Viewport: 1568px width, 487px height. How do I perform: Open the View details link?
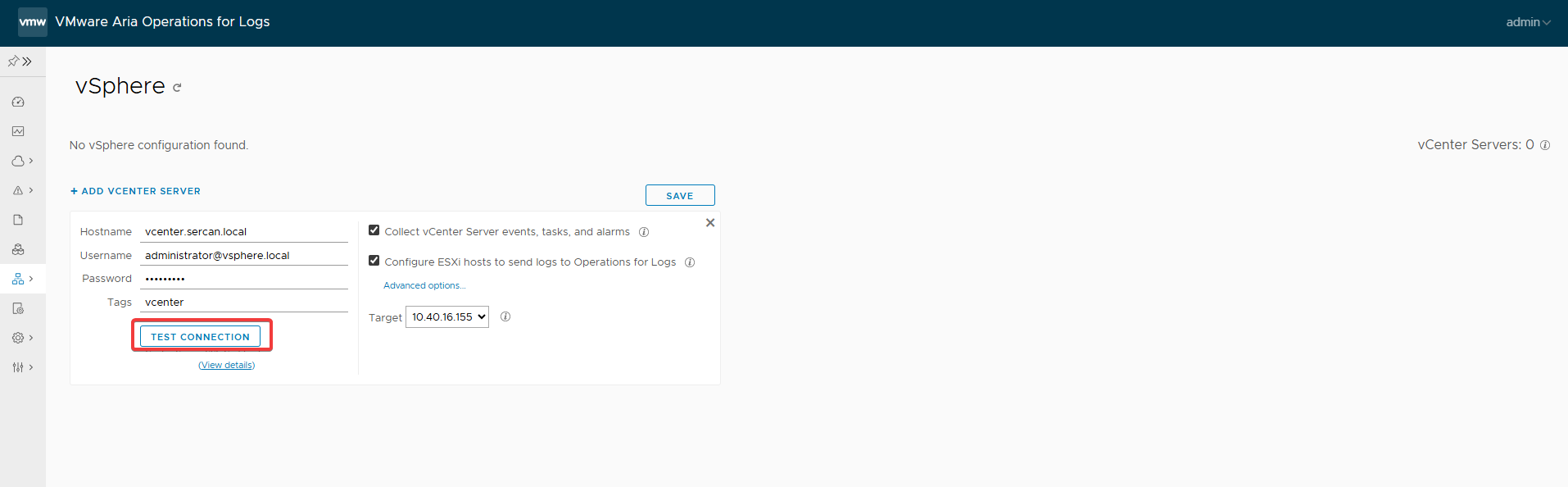pos(227,365)
